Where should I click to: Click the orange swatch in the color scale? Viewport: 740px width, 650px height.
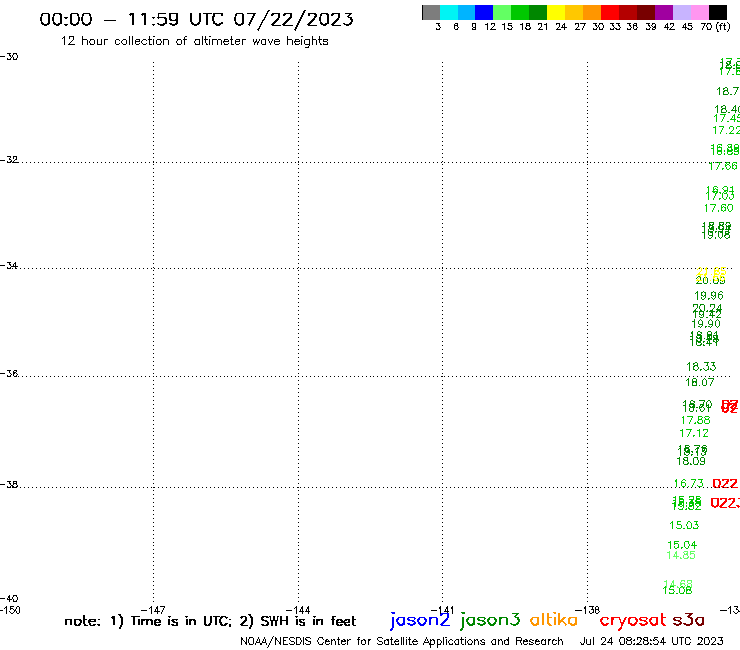coord(592,12)
